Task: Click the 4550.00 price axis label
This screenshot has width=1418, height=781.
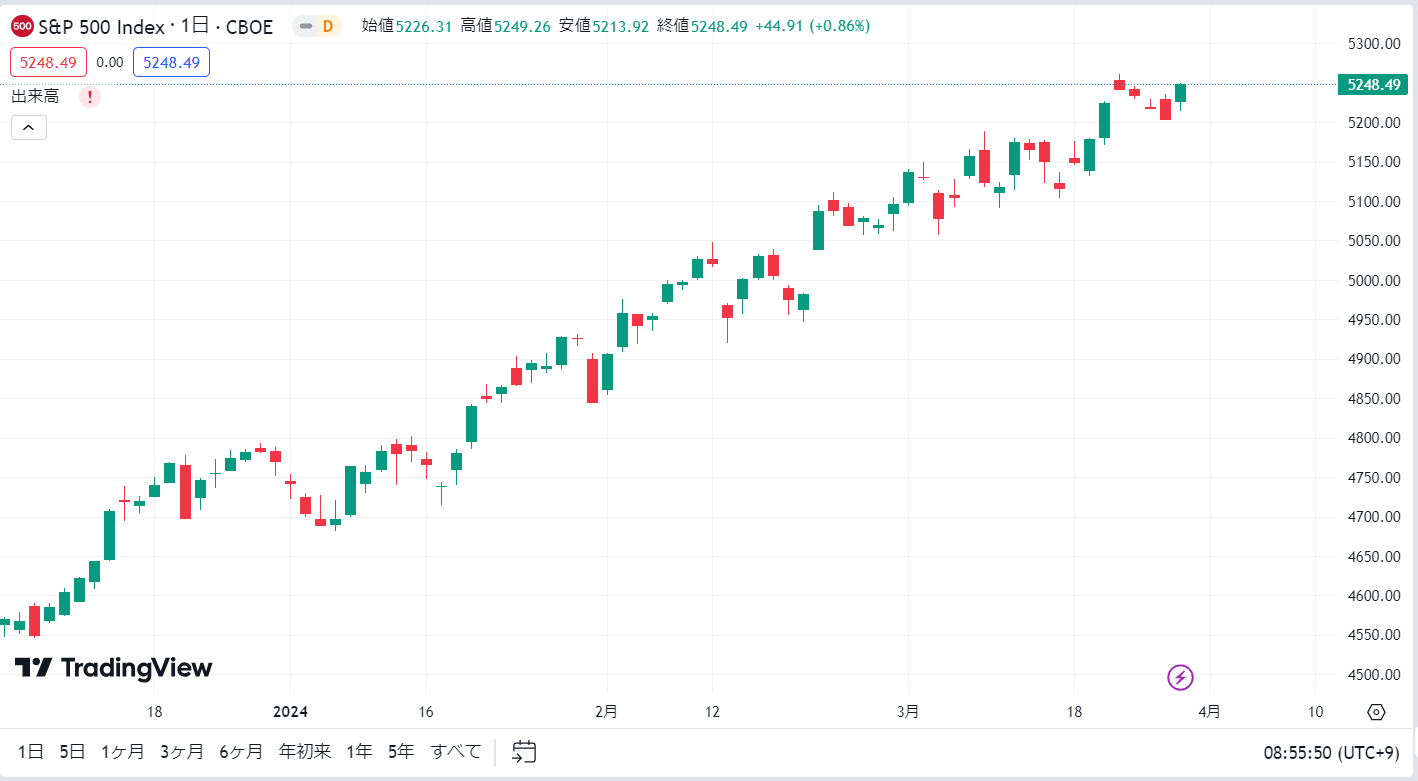Action: click(1372, 635)
